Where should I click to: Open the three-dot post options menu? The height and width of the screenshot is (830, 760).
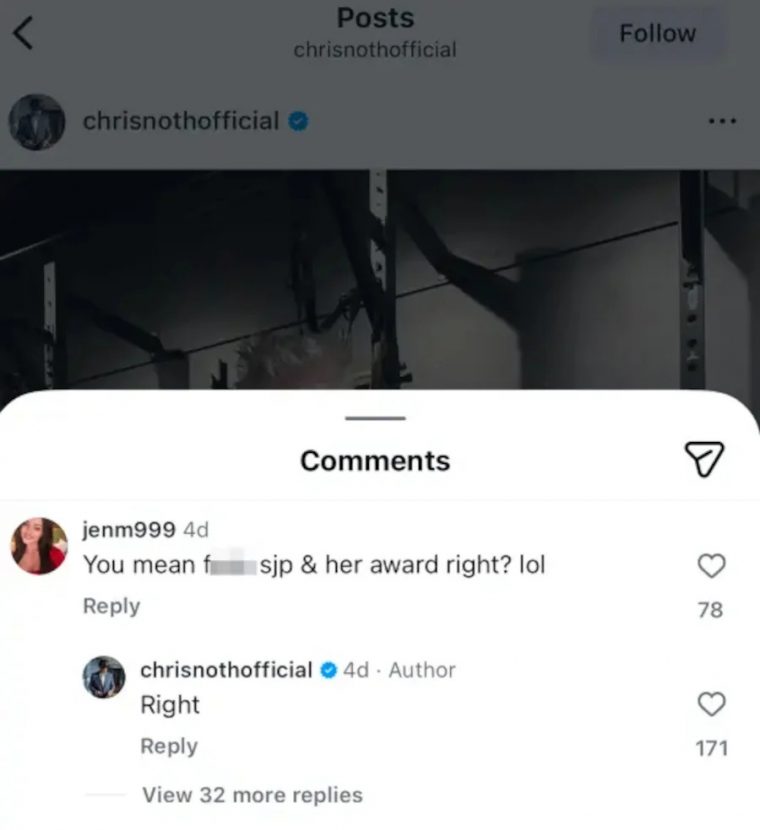[x=722, y=121]
